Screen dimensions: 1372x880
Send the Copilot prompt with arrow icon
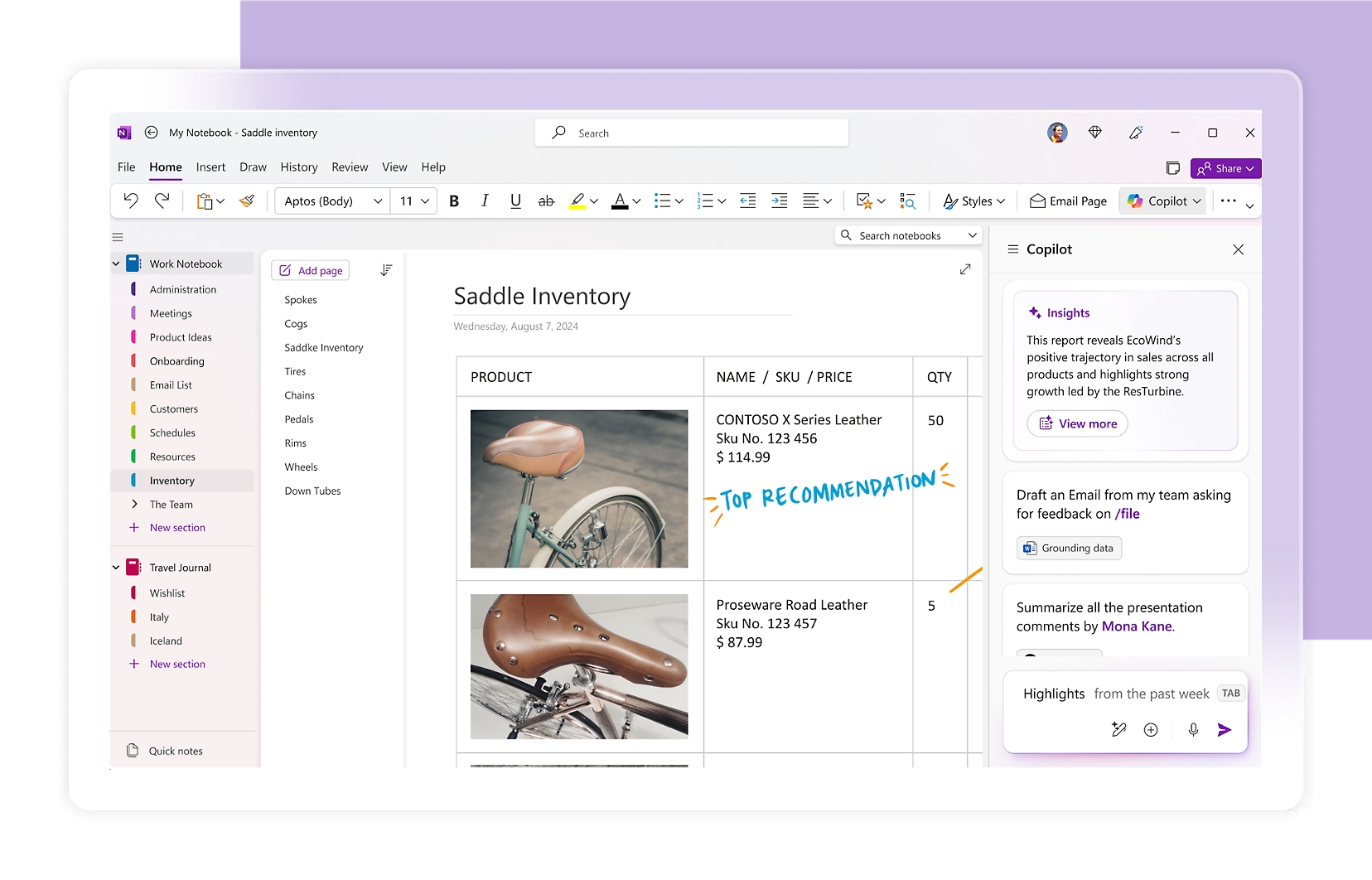(1225, 729)
